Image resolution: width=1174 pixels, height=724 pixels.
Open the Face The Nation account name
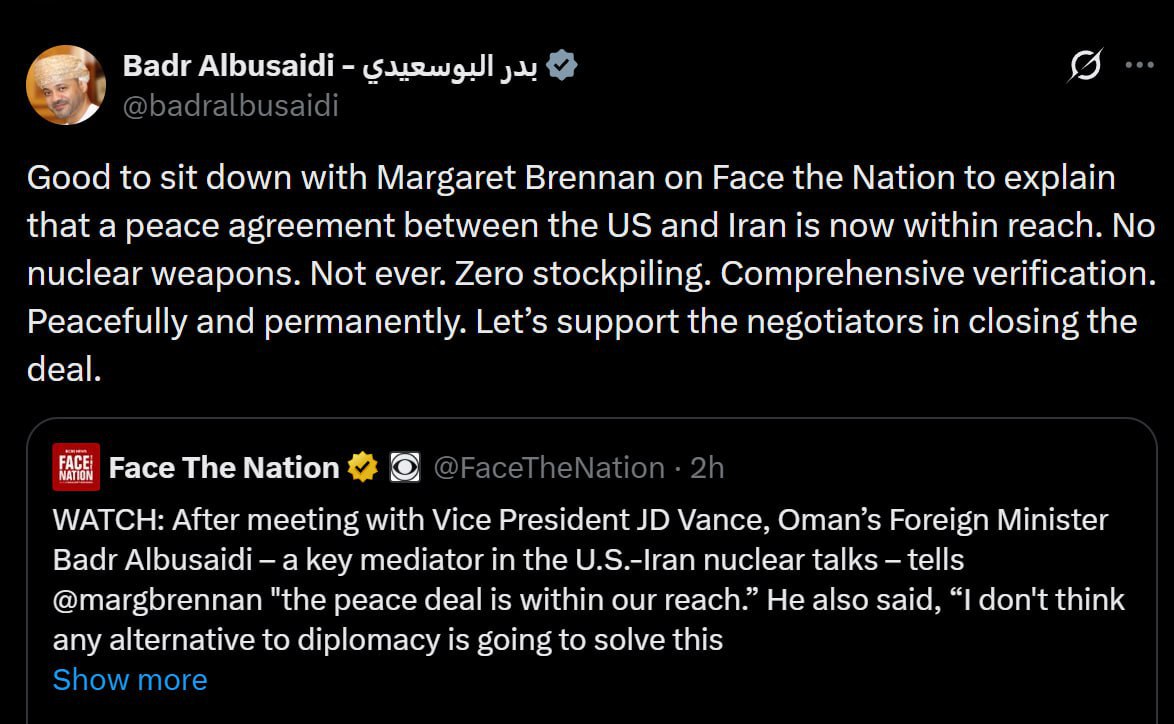click(x=224, y=467)
